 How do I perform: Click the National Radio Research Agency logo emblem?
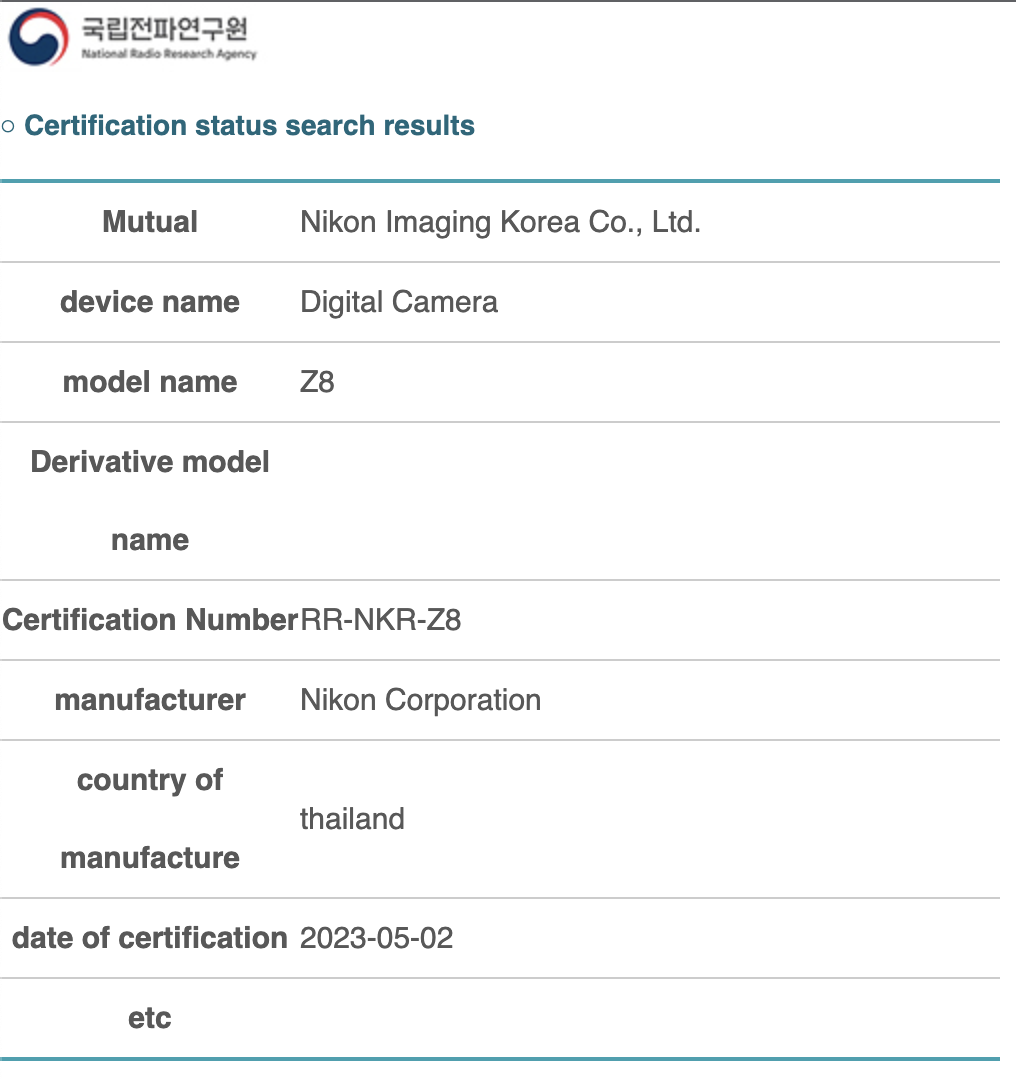[39, 37]
